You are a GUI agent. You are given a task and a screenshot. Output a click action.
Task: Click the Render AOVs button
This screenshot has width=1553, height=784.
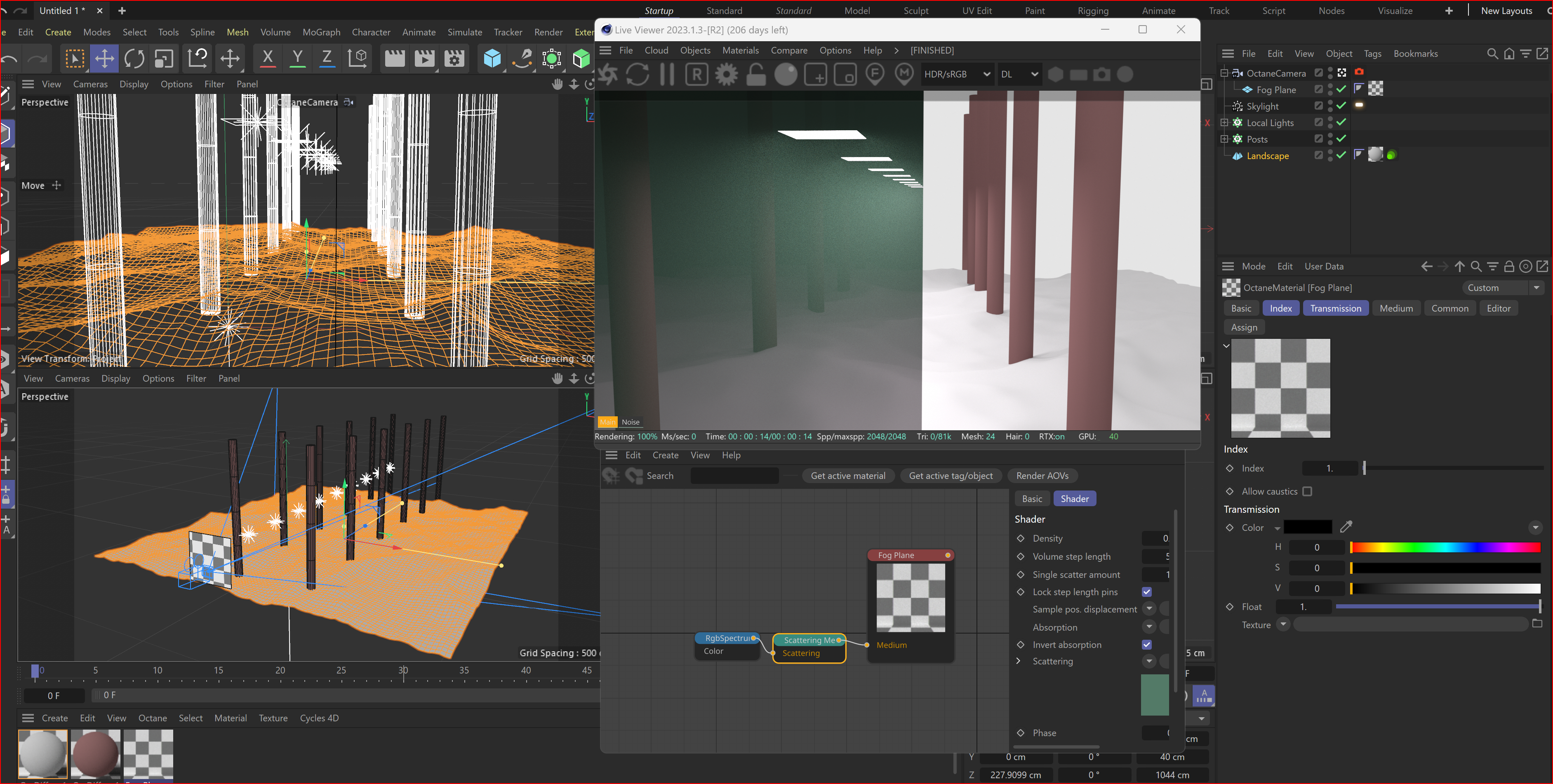pos(1042,475)
